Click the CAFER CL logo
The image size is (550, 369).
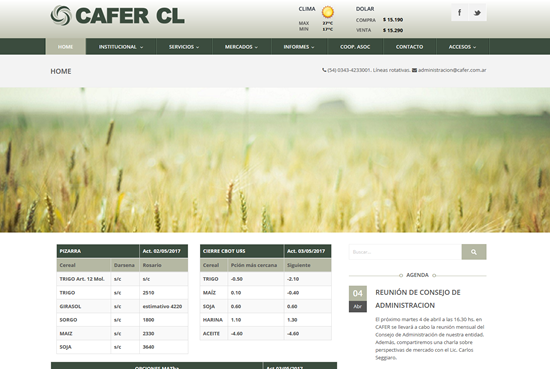(118, 16)
